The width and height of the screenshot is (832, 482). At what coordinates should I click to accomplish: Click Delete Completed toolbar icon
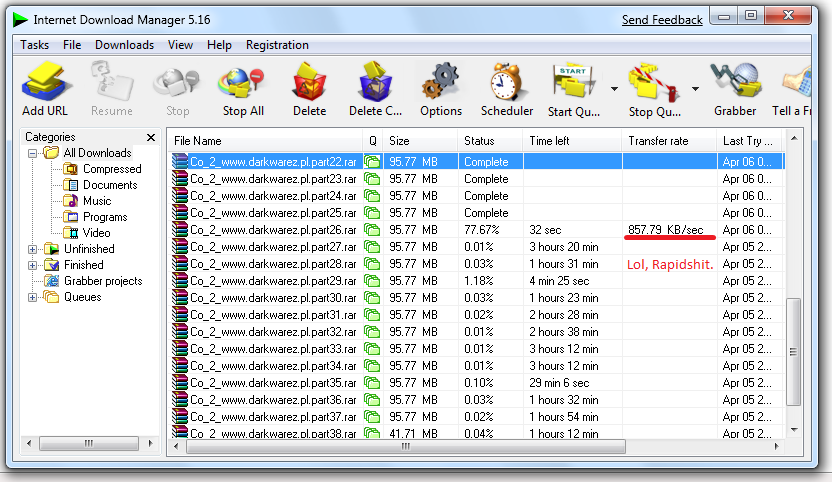tap(375, 81)
